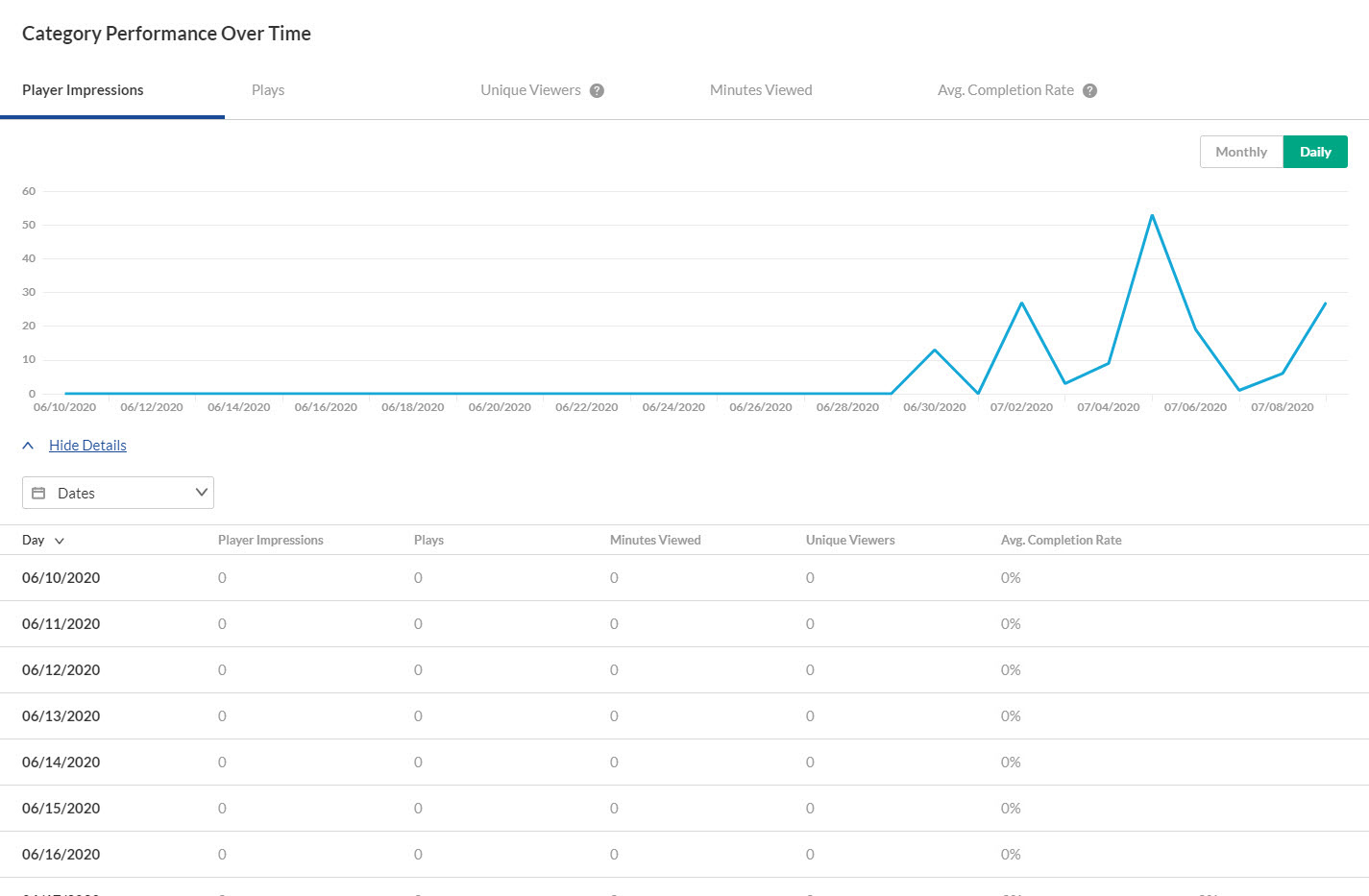1369x896 pixels.
Task: Open the Player Impressions tab
Action: [x=83, y=90]
